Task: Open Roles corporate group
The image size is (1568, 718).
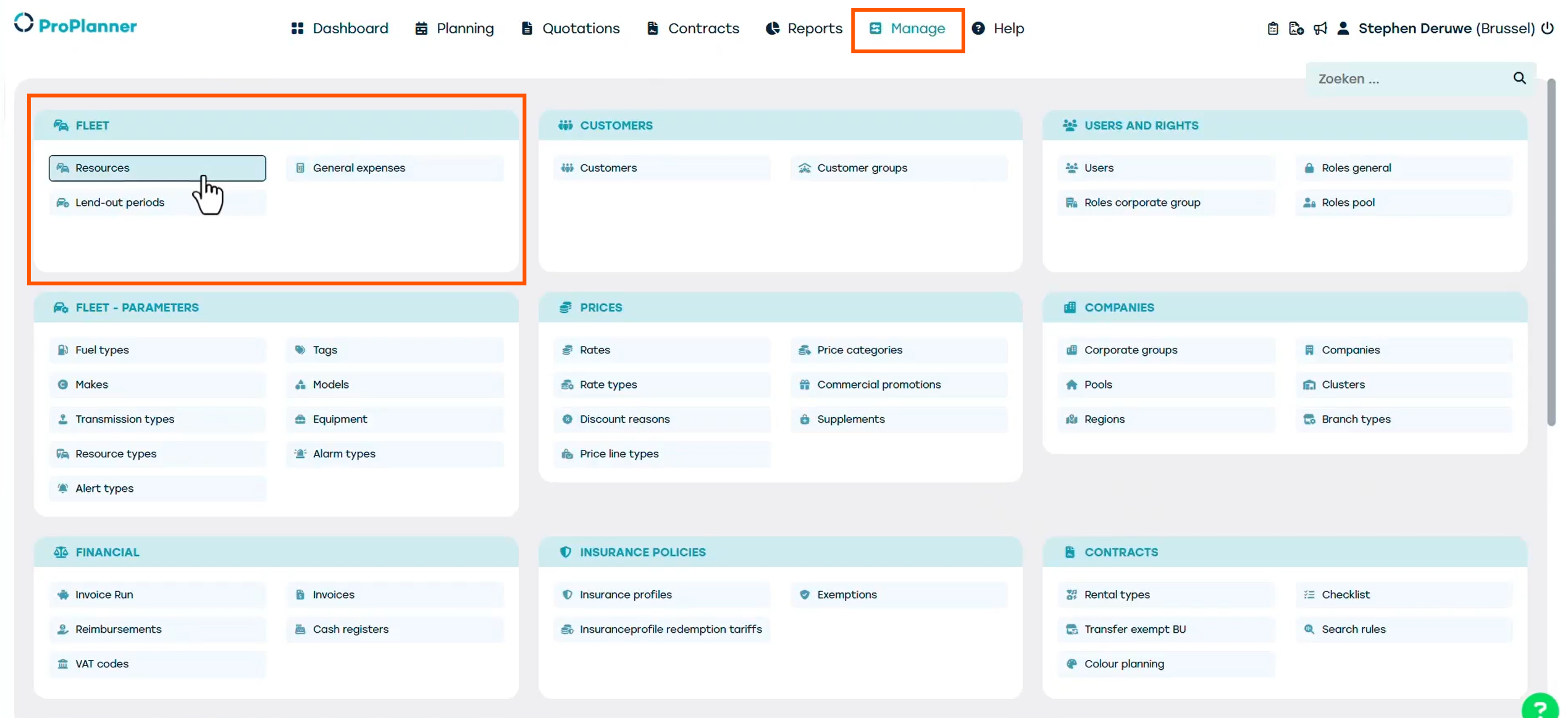Action: point(1142,203)
